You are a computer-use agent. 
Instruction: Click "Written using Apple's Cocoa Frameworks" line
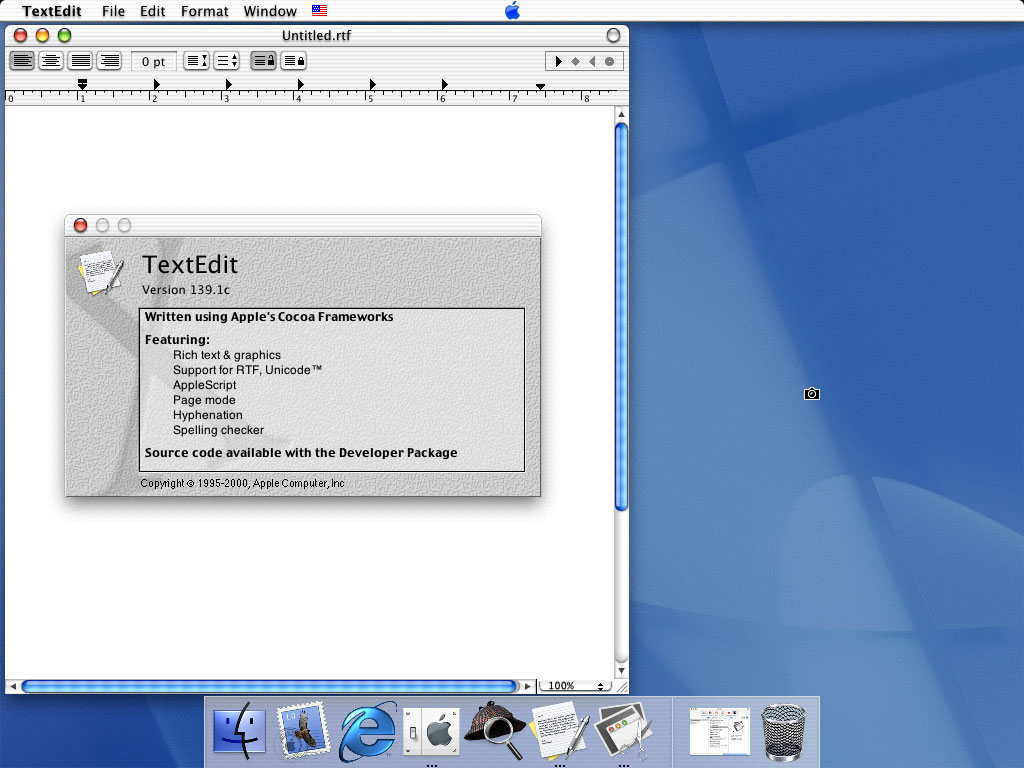click(269, 317)
